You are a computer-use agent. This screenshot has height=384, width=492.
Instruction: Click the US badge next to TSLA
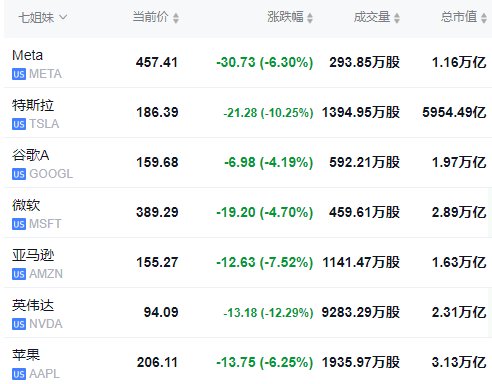pos(19,124)
